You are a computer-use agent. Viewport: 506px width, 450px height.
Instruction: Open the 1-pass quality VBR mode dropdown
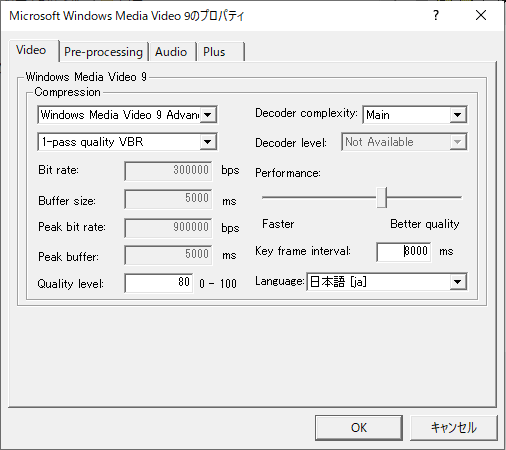pyautogui.click(x=127, y=142)
